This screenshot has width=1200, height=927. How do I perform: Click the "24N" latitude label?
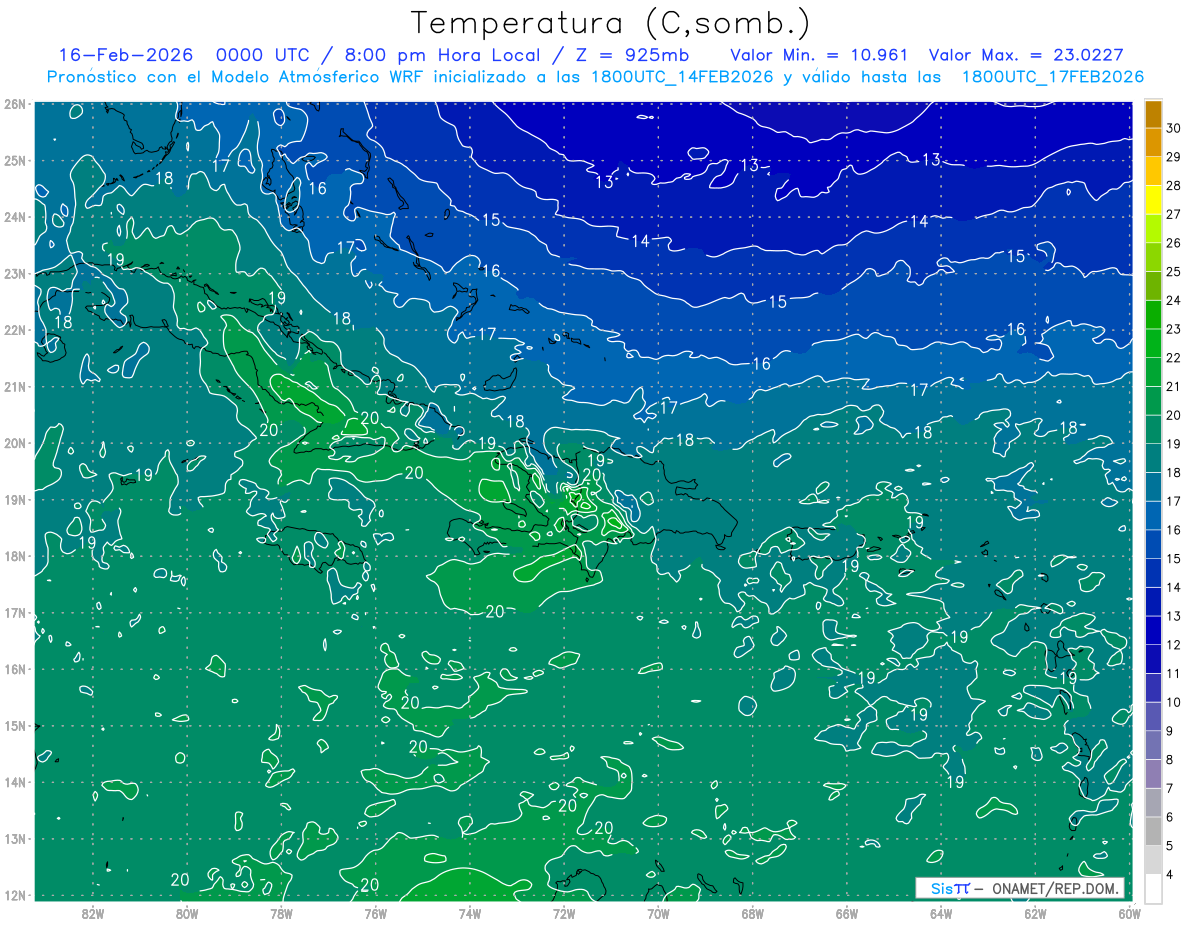pos(15,217)
